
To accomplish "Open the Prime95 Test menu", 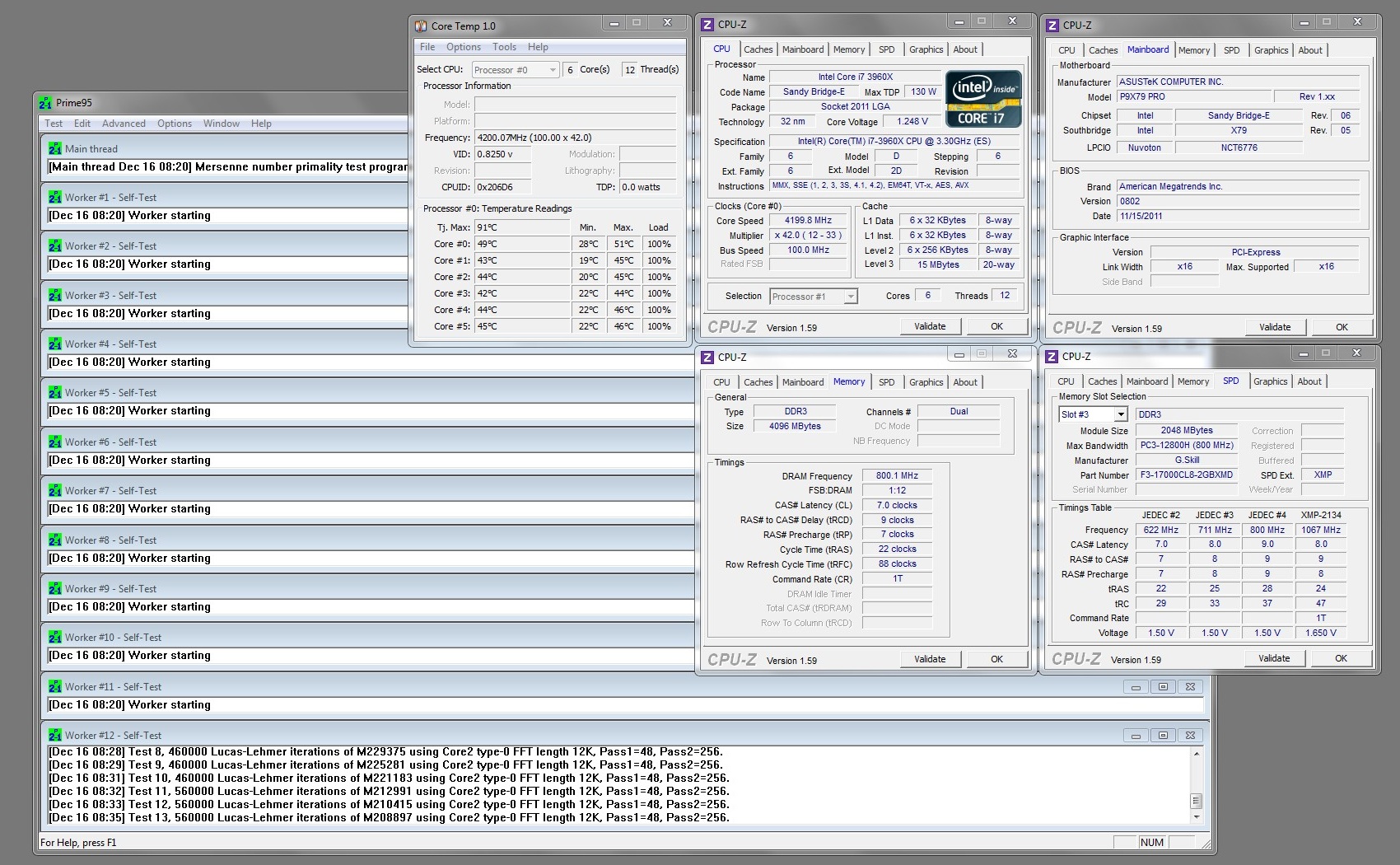I will (x=54, y=124).
